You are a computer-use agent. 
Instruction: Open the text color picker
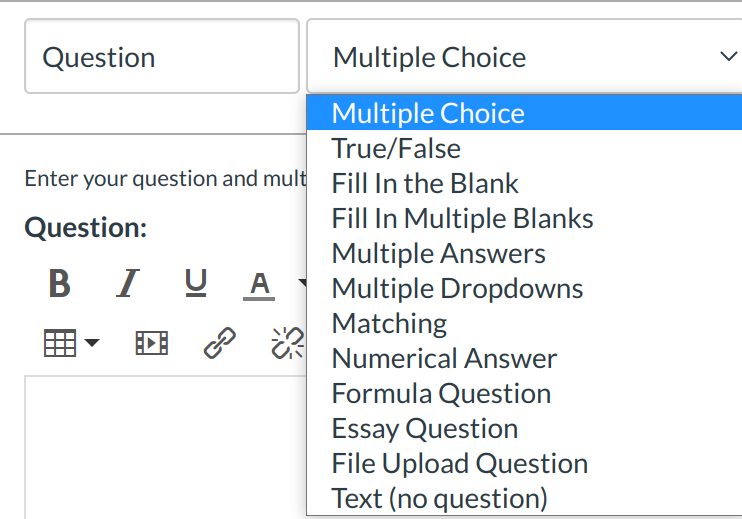point(260,286)
